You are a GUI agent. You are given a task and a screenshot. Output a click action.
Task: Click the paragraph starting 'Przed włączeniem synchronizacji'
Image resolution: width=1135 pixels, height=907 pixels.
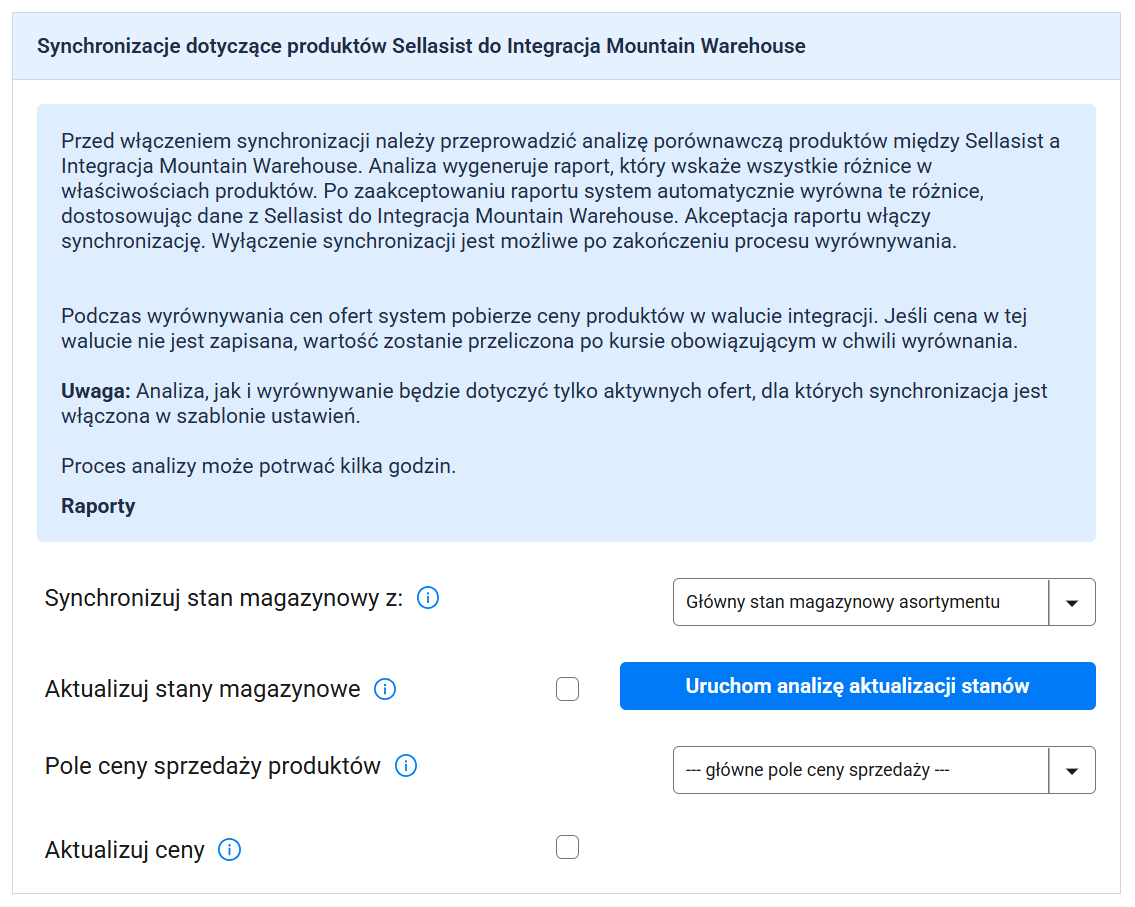(560, 191)
